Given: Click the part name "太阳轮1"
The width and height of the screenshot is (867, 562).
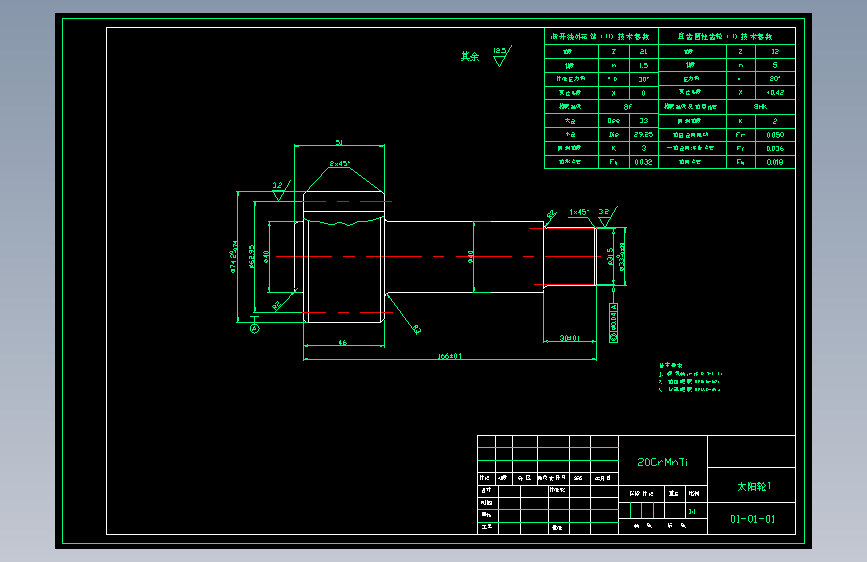Looking at the screenshot, I should click(x=754, y=486).
